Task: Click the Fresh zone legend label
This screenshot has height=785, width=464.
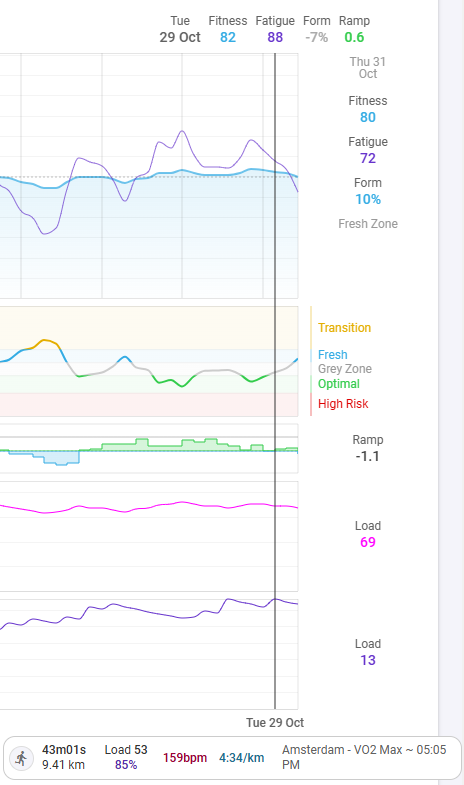Action: click(x=332, y=354)
